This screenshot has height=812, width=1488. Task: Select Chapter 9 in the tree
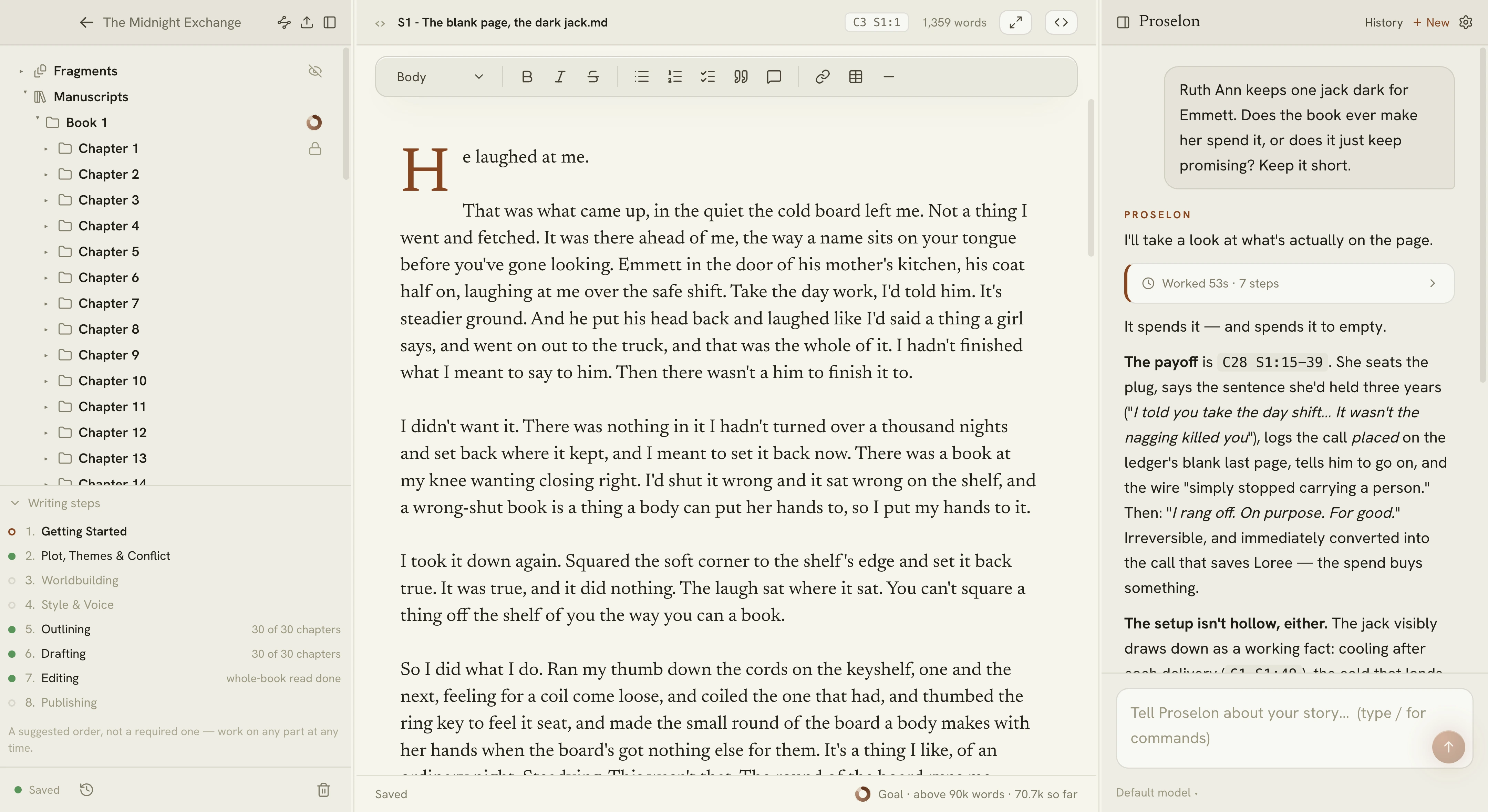[x=108, y=355]
